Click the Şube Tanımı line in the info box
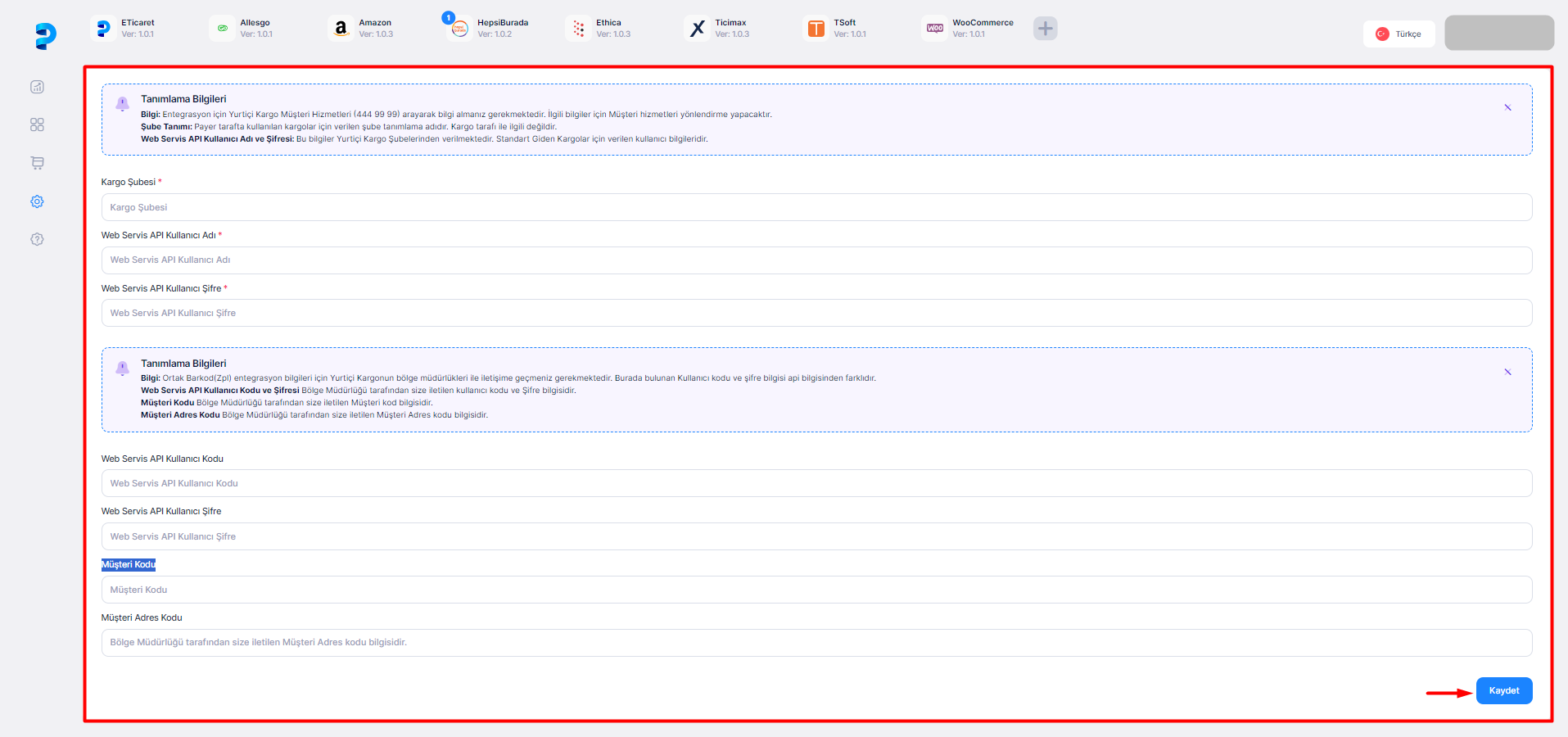This screenshot has height=737, width=1568. 349,127
